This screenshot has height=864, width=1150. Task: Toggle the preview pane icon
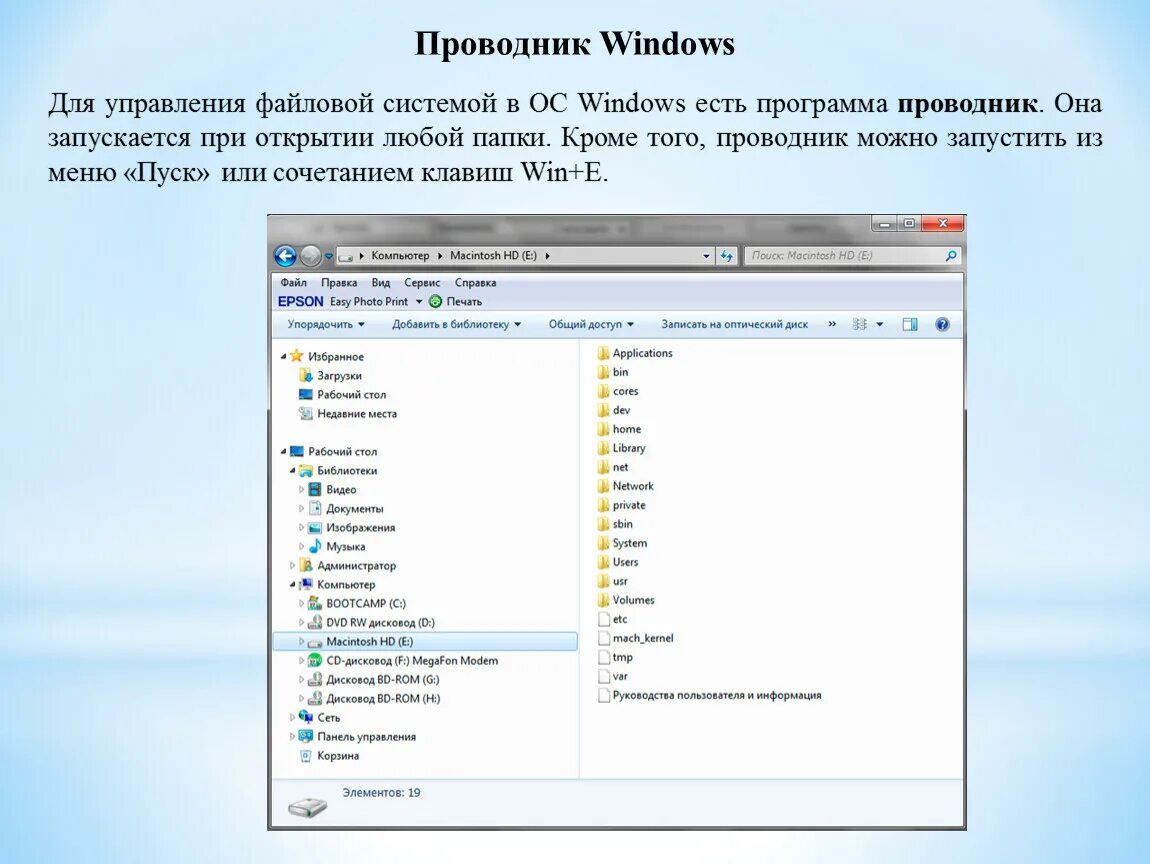(x=909, y=324)
